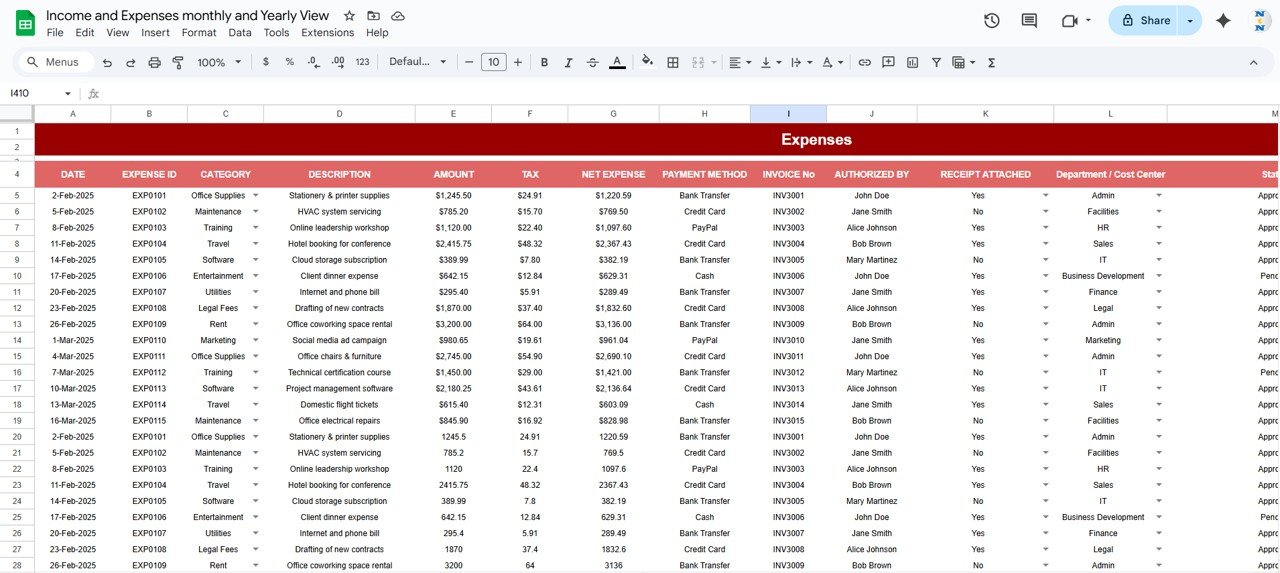Open the Extensions menu
The height and width of the screenshot is (573, 1280).
pyautogui.click(x=327, y=32)
